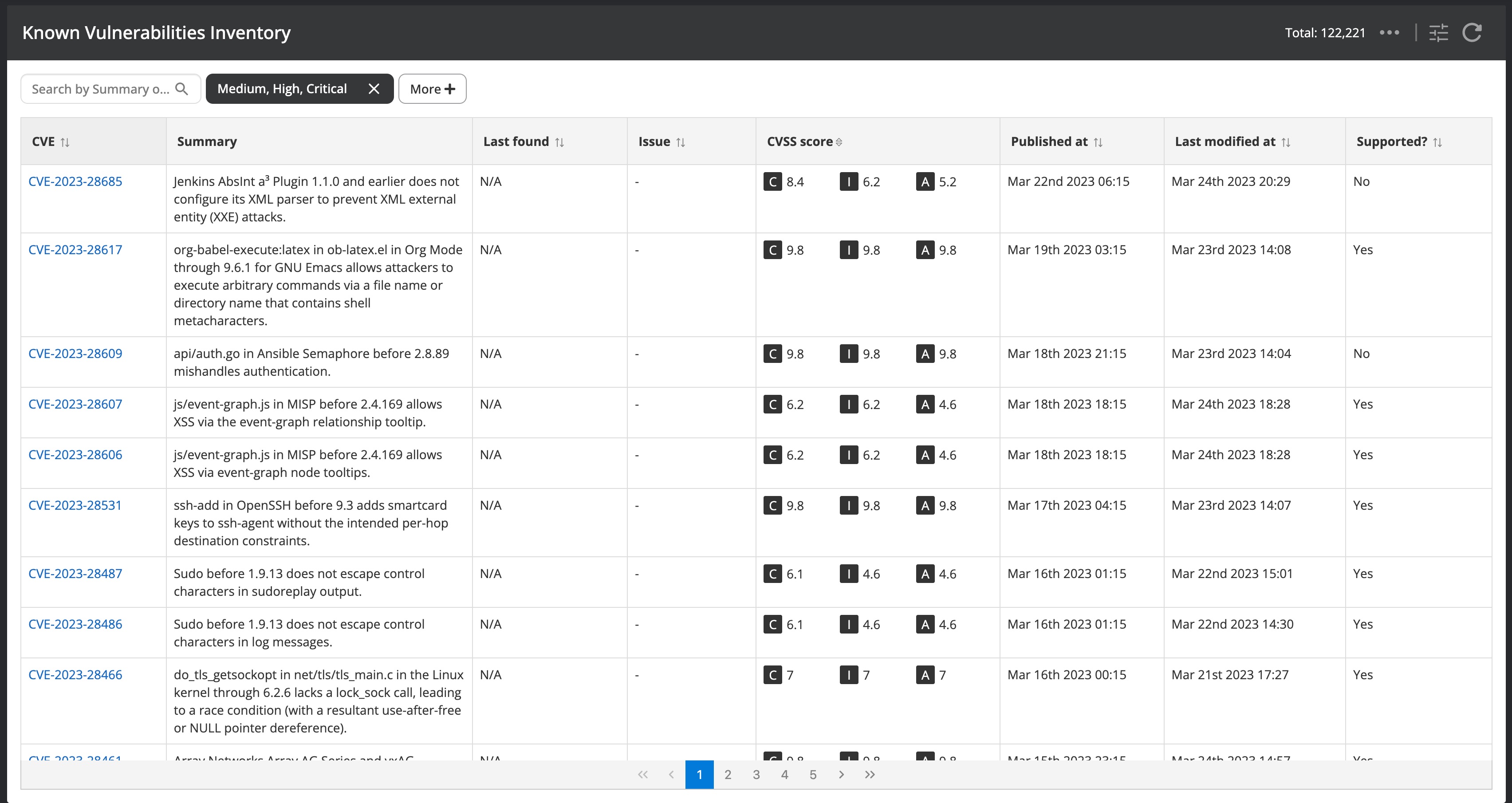The height and width of the screenshot is (803, 1512).
Task: Open CVE-2023-28617 link
Action: [x=75, y=249]
